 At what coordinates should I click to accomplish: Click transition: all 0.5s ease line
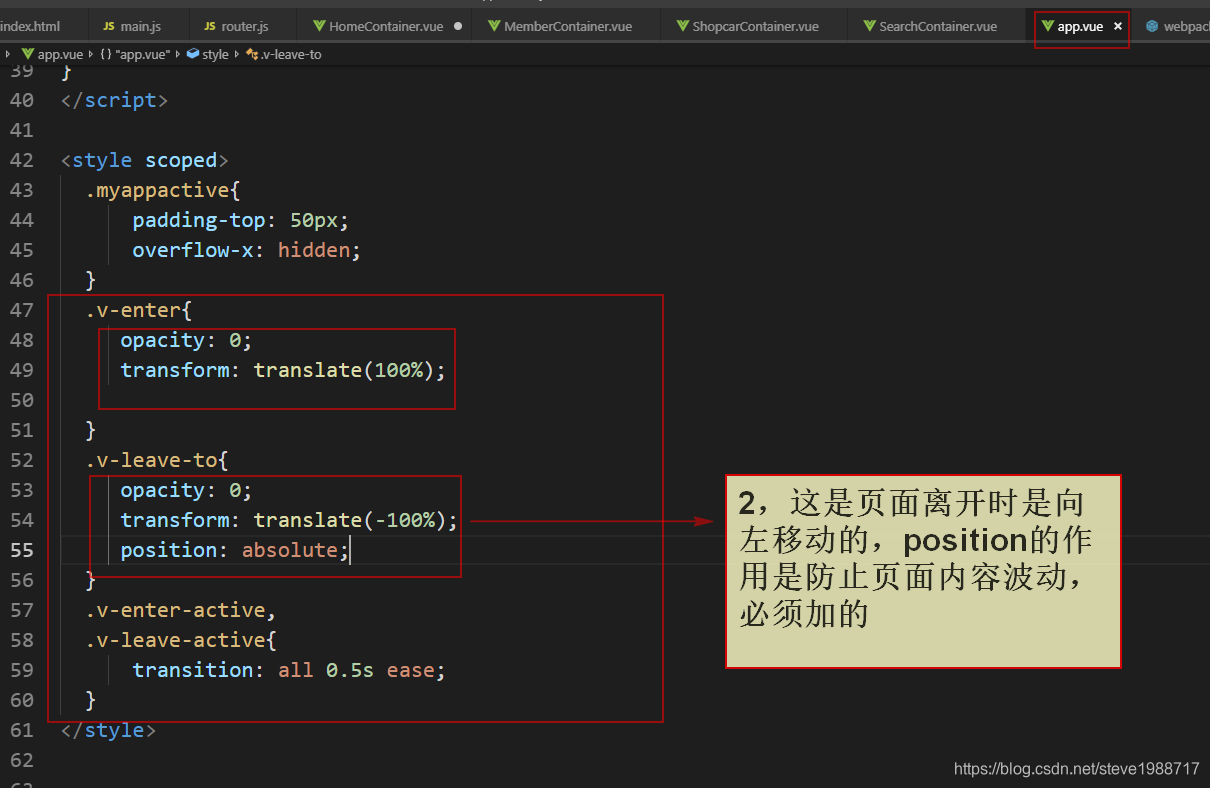(x=289, y=670)
